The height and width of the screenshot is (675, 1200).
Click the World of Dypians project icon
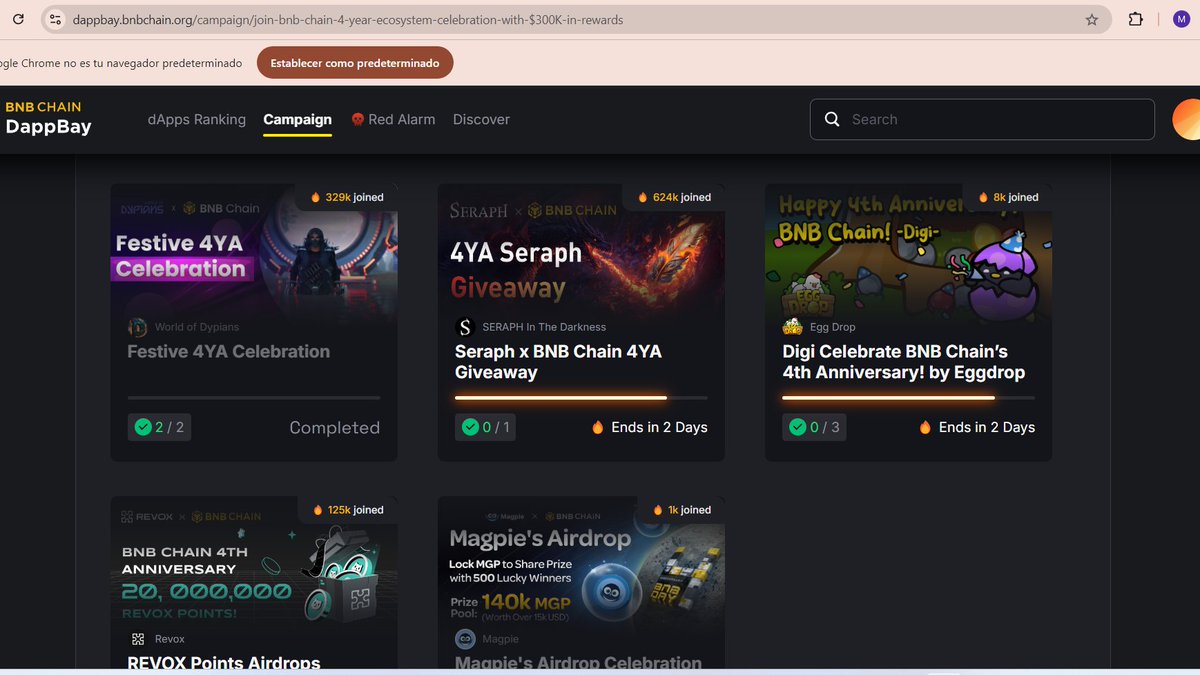(x=137, y=327)
